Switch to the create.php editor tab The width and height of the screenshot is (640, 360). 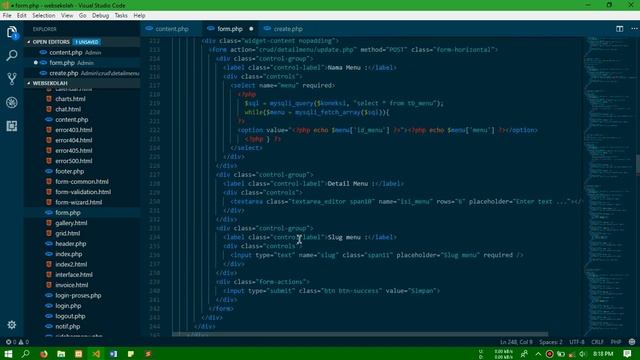tap(288, 29)
